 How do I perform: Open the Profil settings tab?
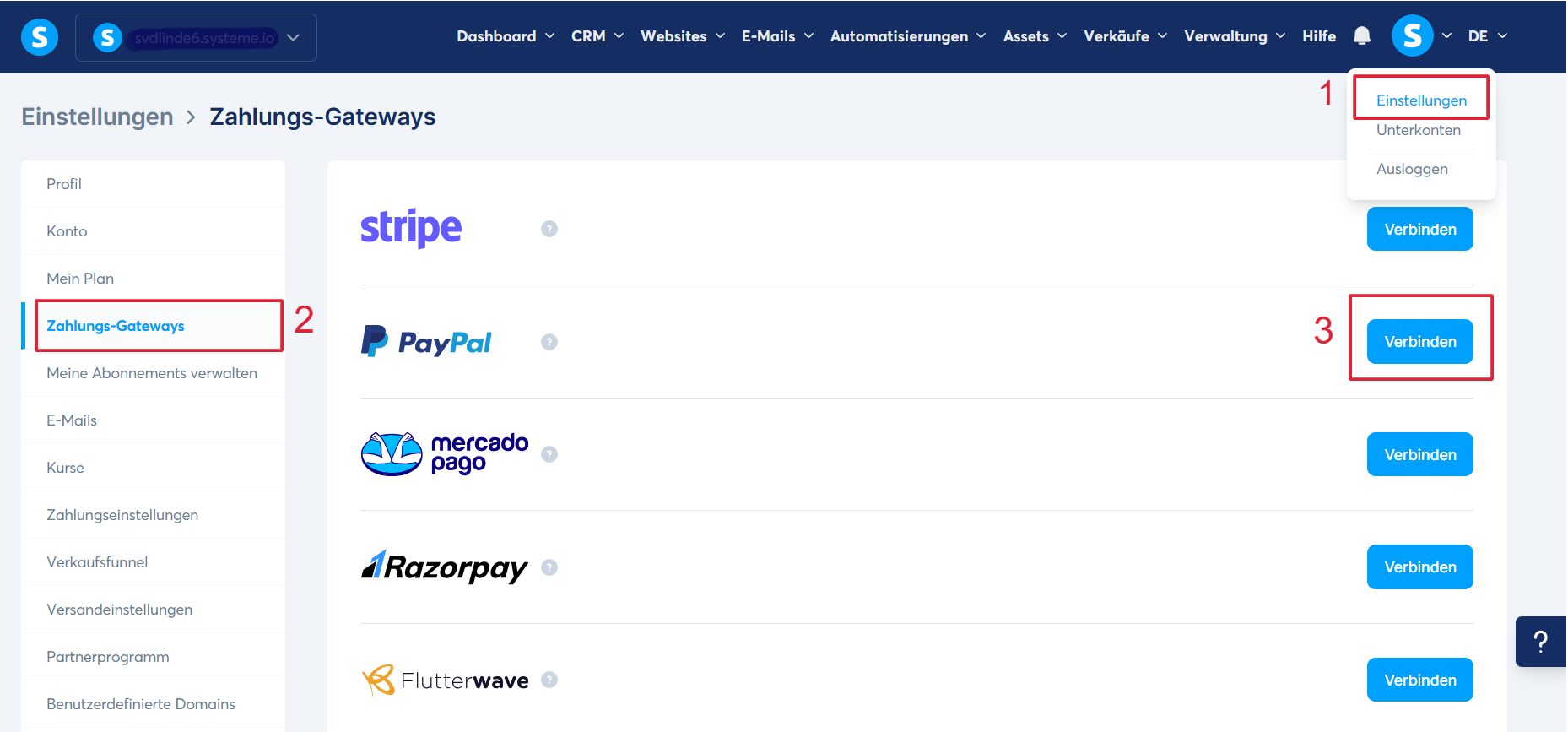click(x=154, y=184)
